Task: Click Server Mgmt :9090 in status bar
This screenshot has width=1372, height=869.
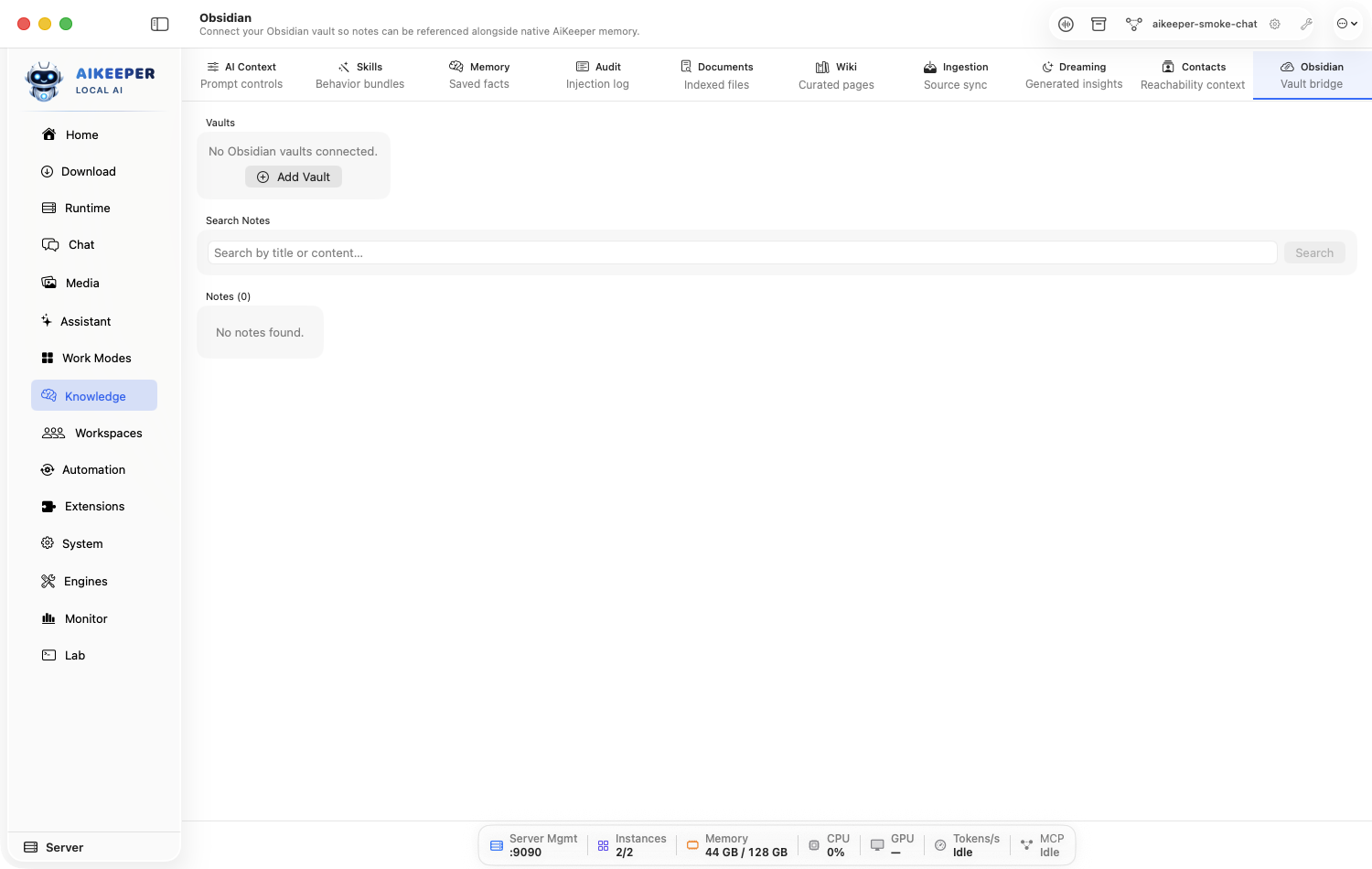Action: [534, 845]
